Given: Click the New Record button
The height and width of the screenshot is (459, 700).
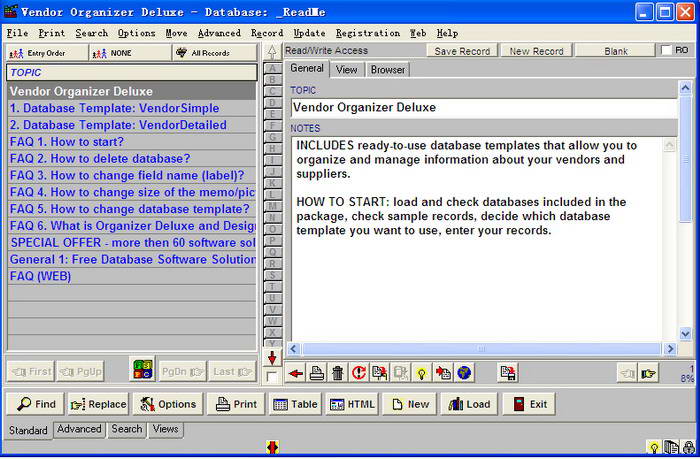Looking at the screenshot, I should click(x=536, y=51).
